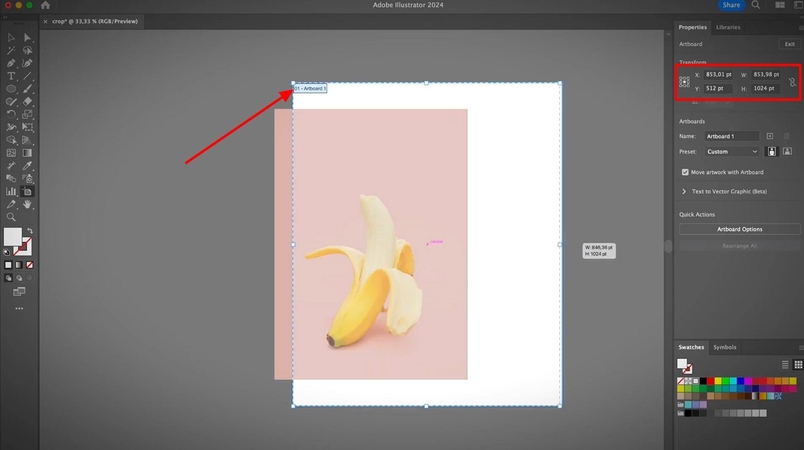Viewport: 804px width, 450px height.
Task: Select the crop document tab
Action: [x=95, y=22]
